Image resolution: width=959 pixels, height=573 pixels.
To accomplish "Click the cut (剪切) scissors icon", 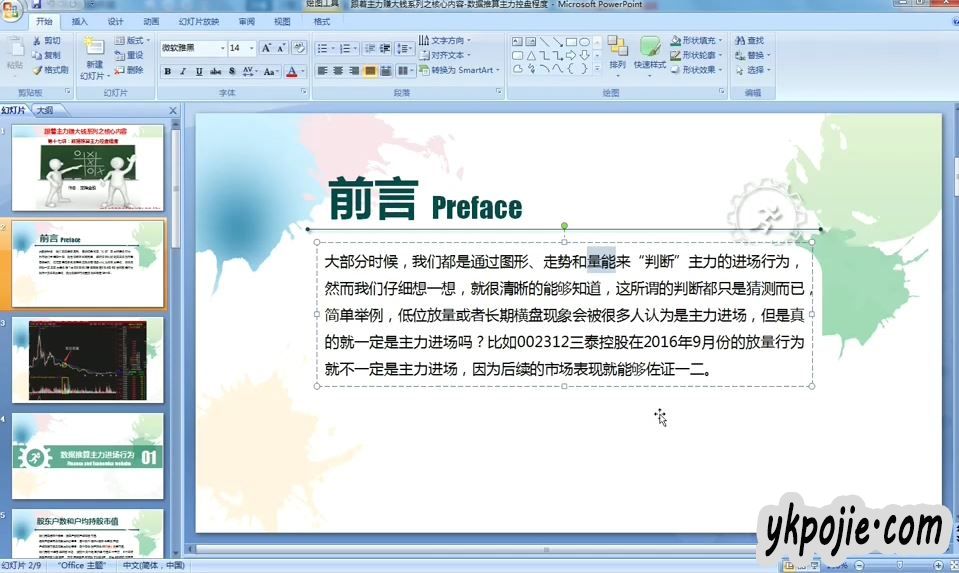I will [x=36, y=41].
